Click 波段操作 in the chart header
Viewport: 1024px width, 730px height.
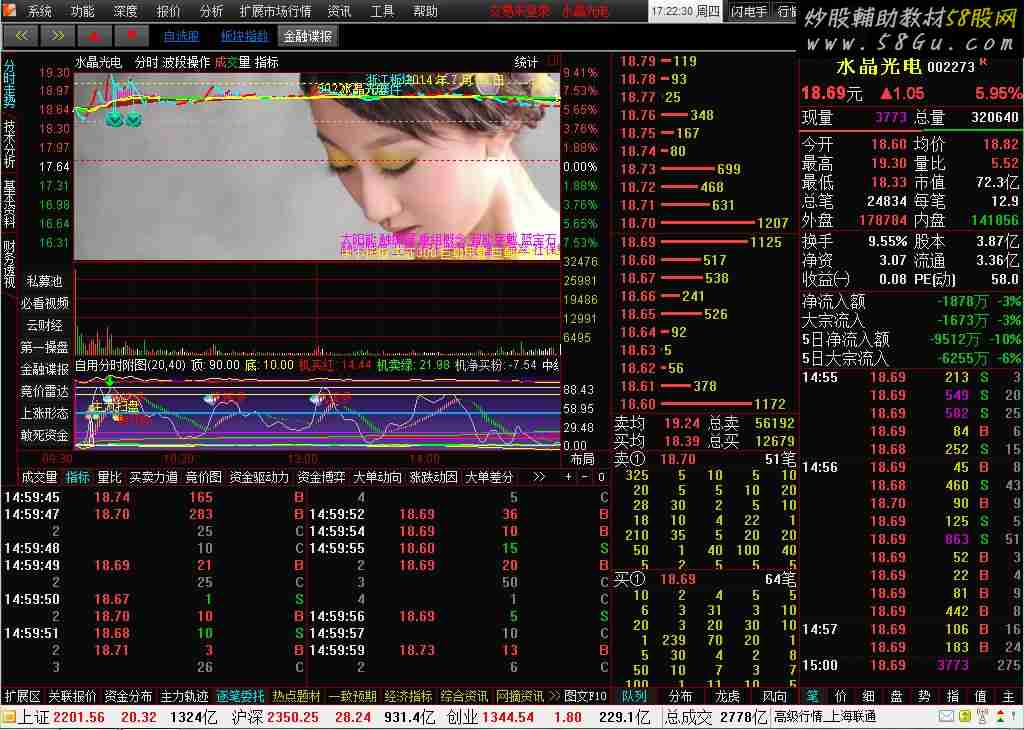click(x=186, y=63)
